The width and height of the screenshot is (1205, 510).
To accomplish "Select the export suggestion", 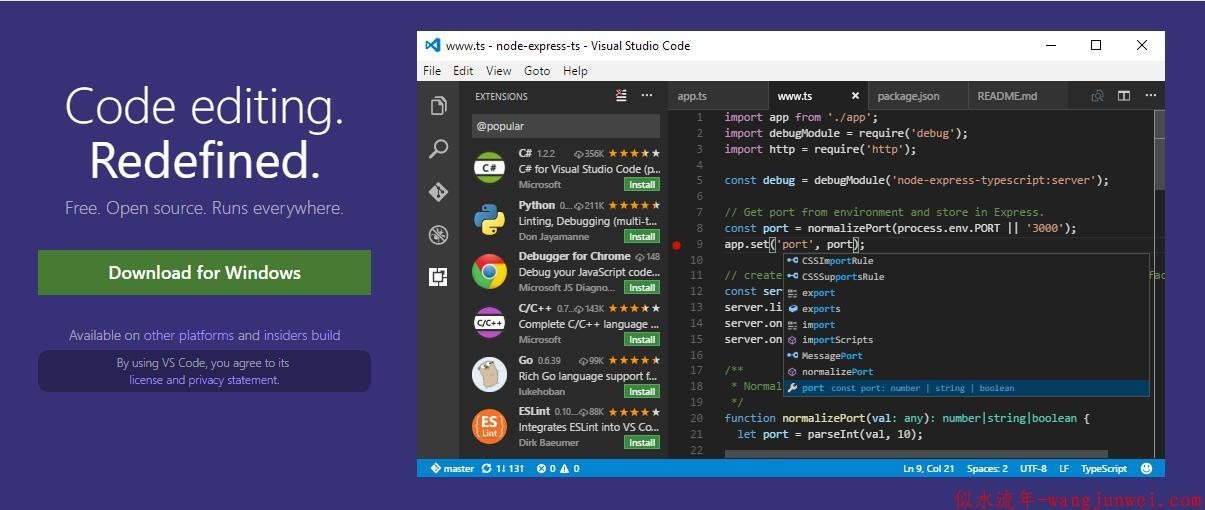I will coord(967,293).
